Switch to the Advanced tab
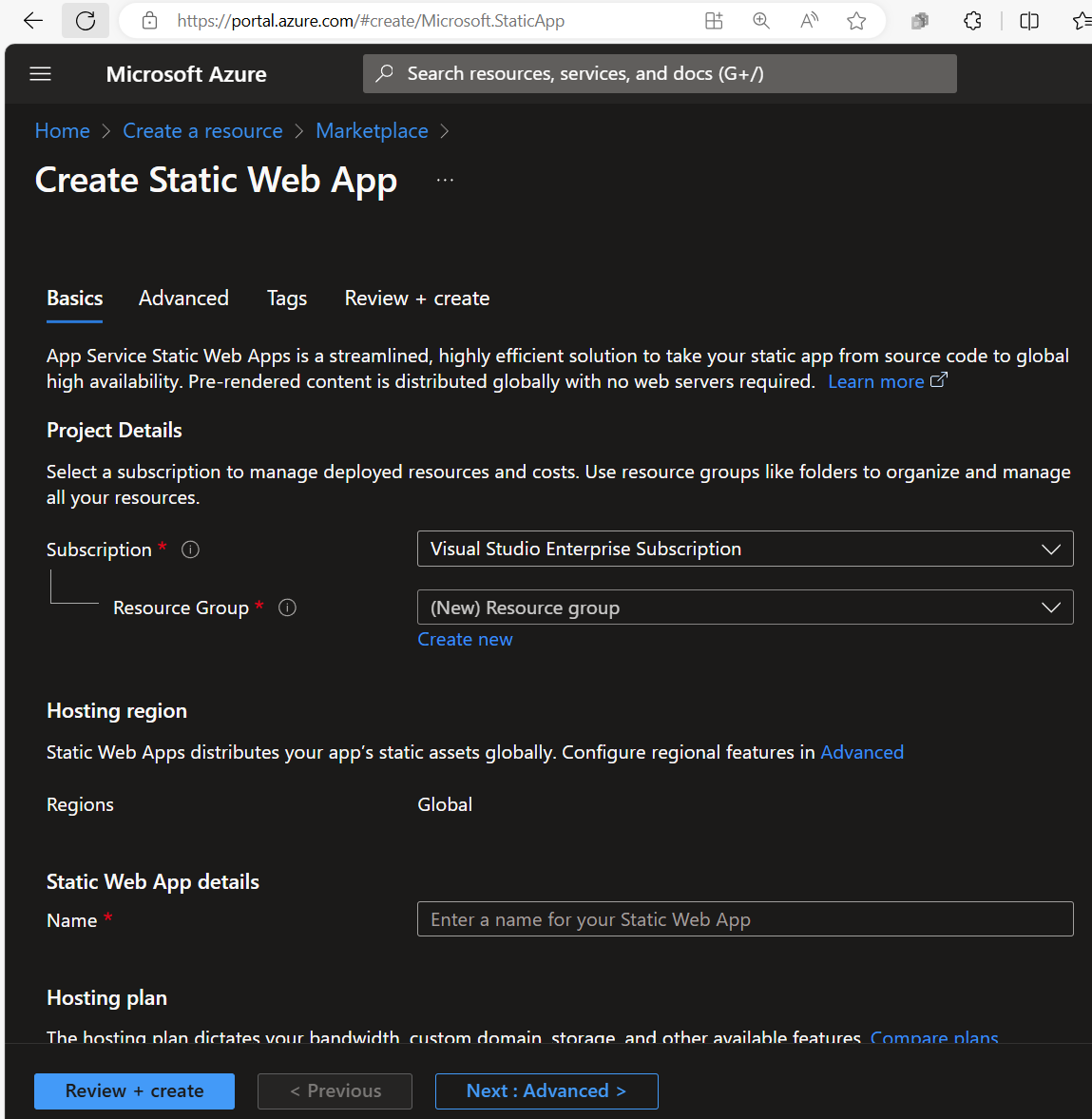The width and height of the screenshot is (1092, 1119). click(x=183, y=299)
